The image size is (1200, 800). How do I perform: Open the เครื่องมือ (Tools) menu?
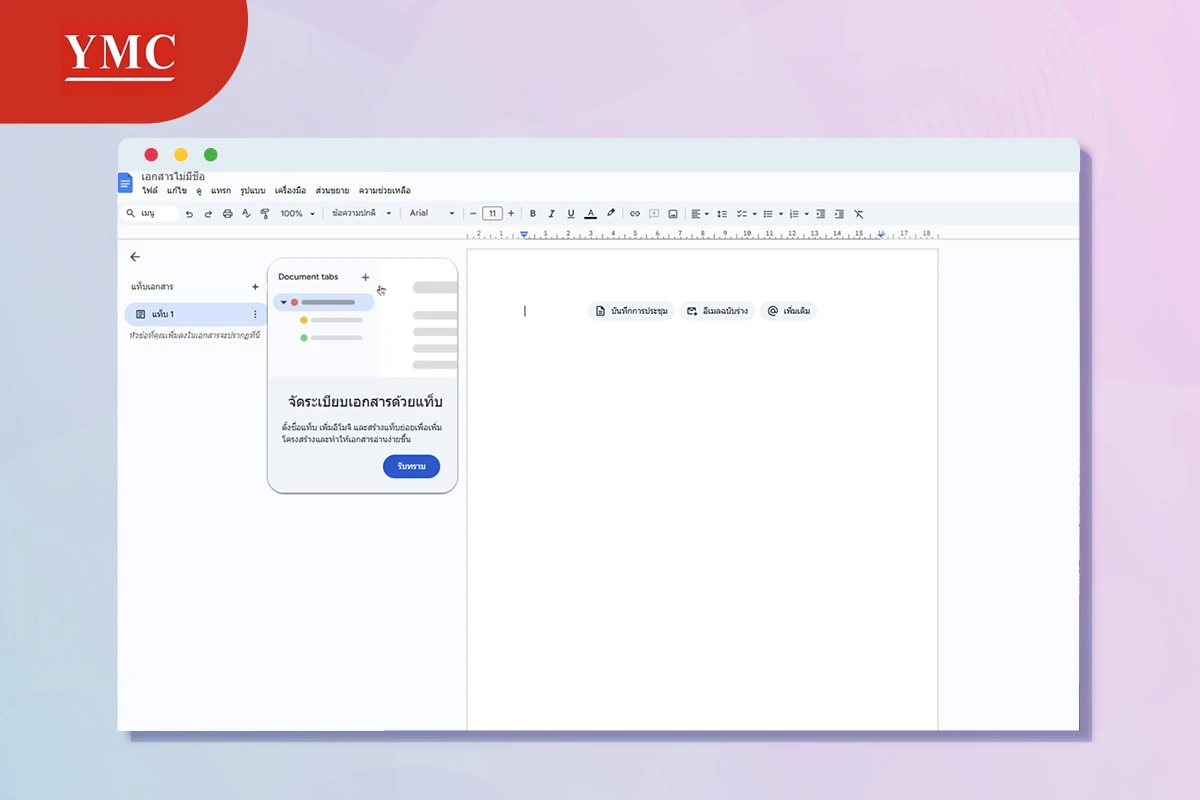pyautogui.click(x=291, y=190)
